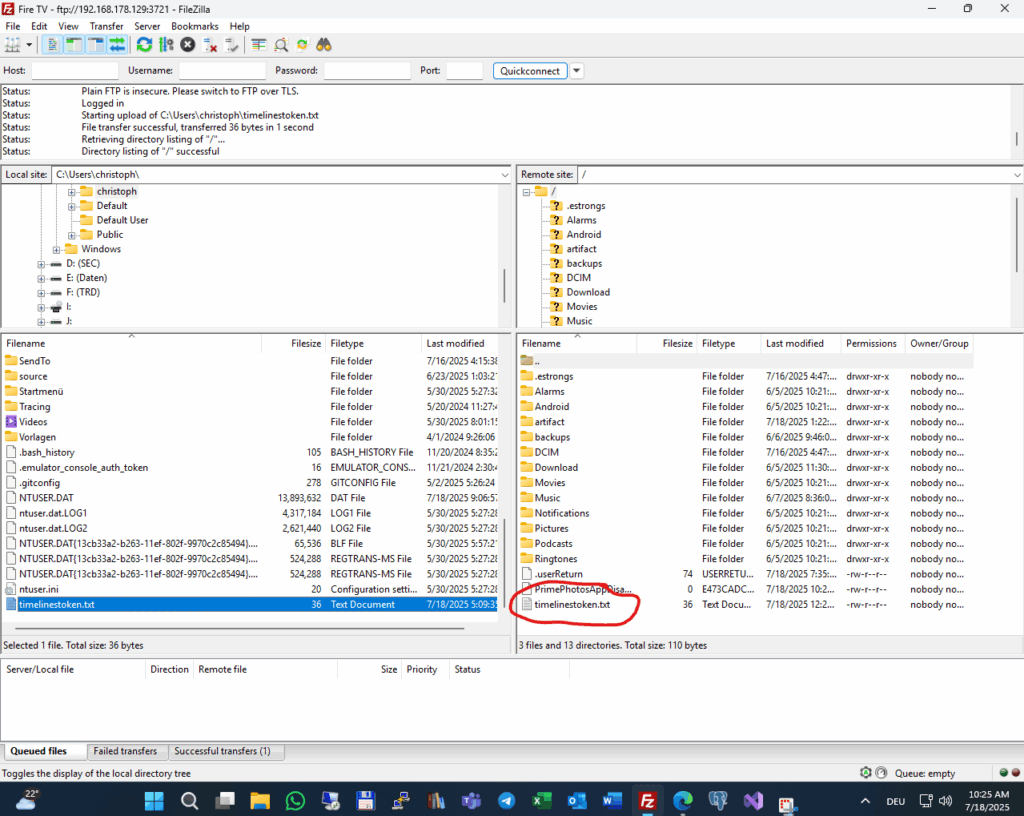1024x816 pixels.
Task: Click the Quickconnect button
Action: click(530, 71)
